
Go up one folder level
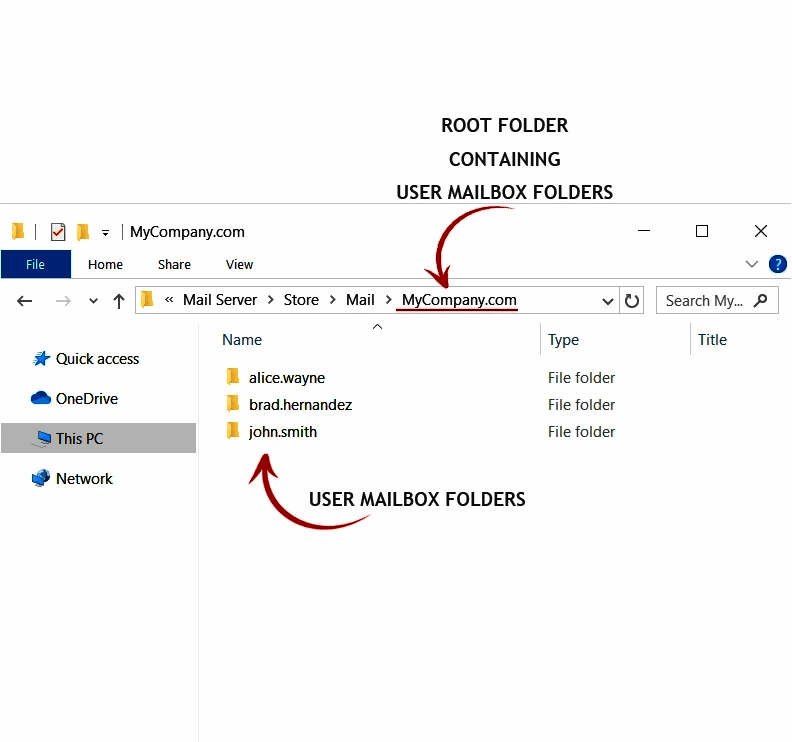119,301
